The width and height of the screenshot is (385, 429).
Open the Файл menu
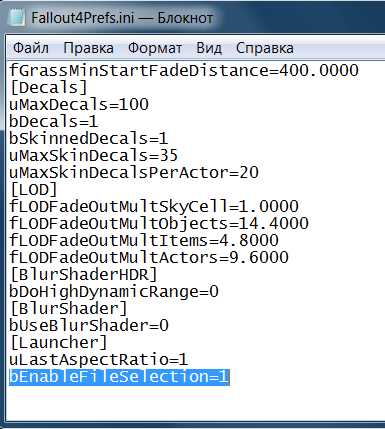[x=31, y=48]
